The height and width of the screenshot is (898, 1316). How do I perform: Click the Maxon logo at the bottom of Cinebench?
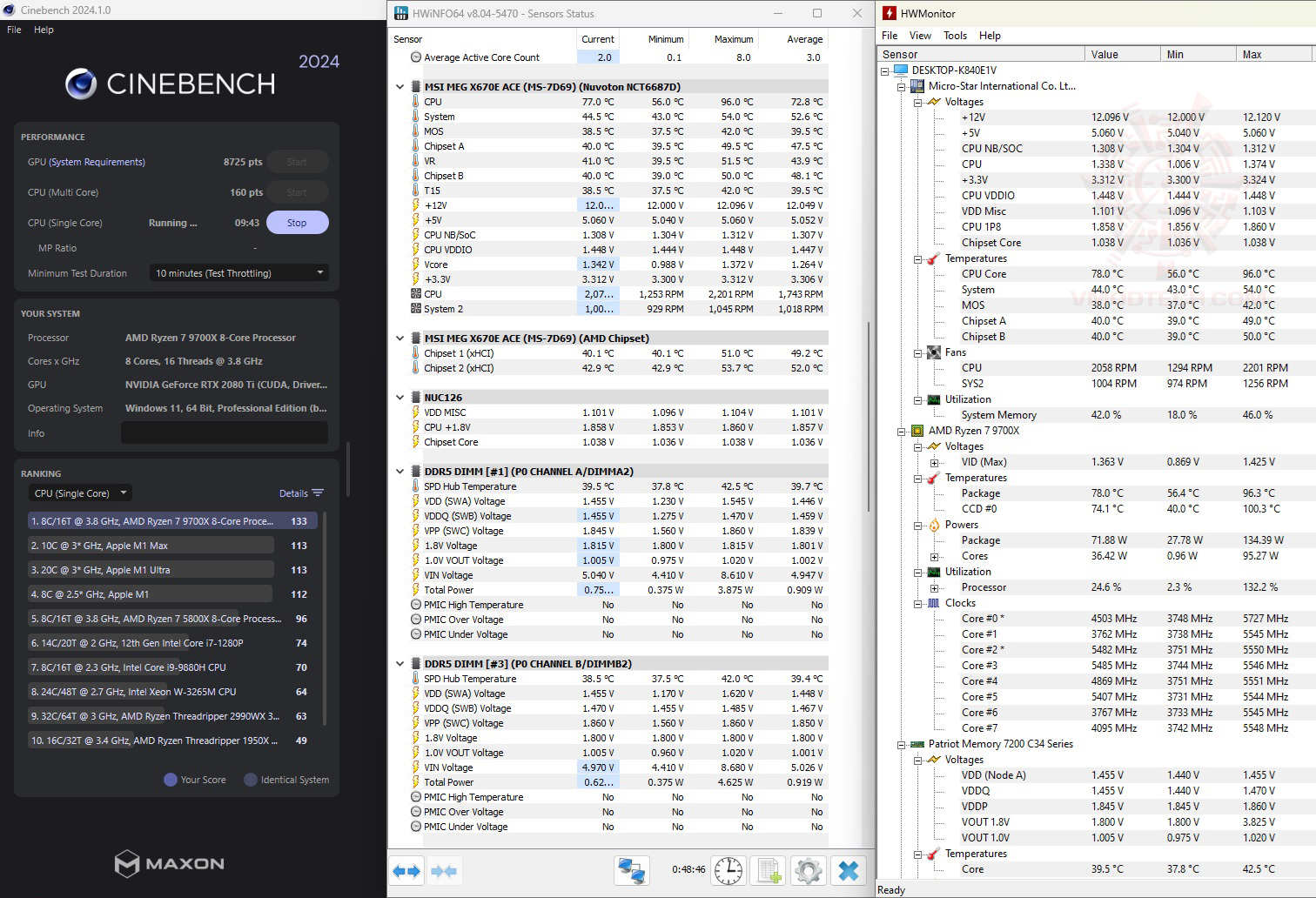click(x=170, y=863)
